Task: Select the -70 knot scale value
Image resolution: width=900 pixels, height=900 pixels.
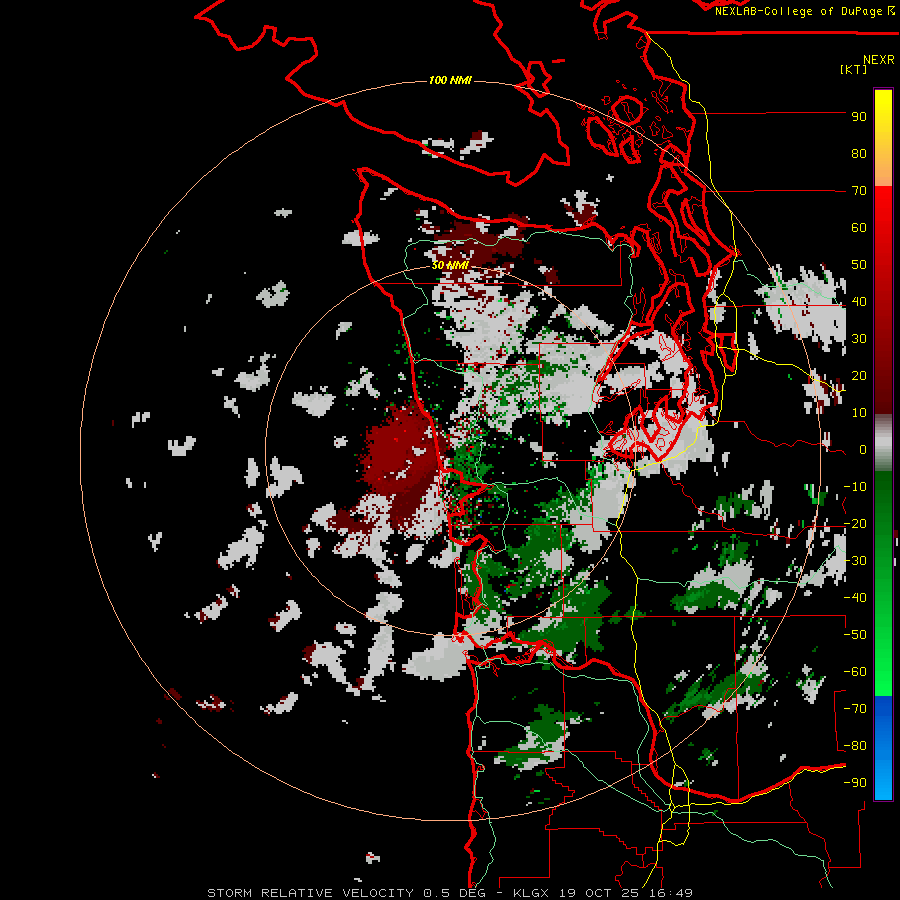Action: coord(855,709)
